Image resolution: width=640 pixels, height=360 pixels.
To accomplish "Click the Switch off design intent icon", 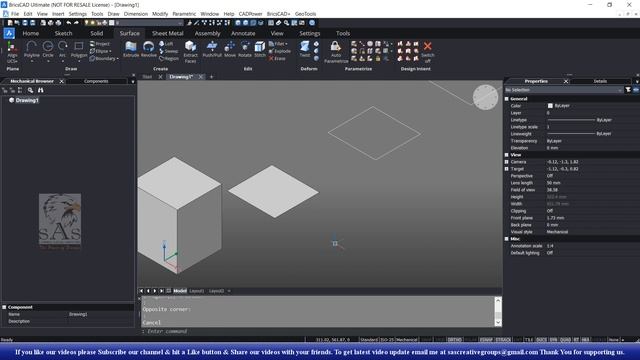I will point(427,51).
